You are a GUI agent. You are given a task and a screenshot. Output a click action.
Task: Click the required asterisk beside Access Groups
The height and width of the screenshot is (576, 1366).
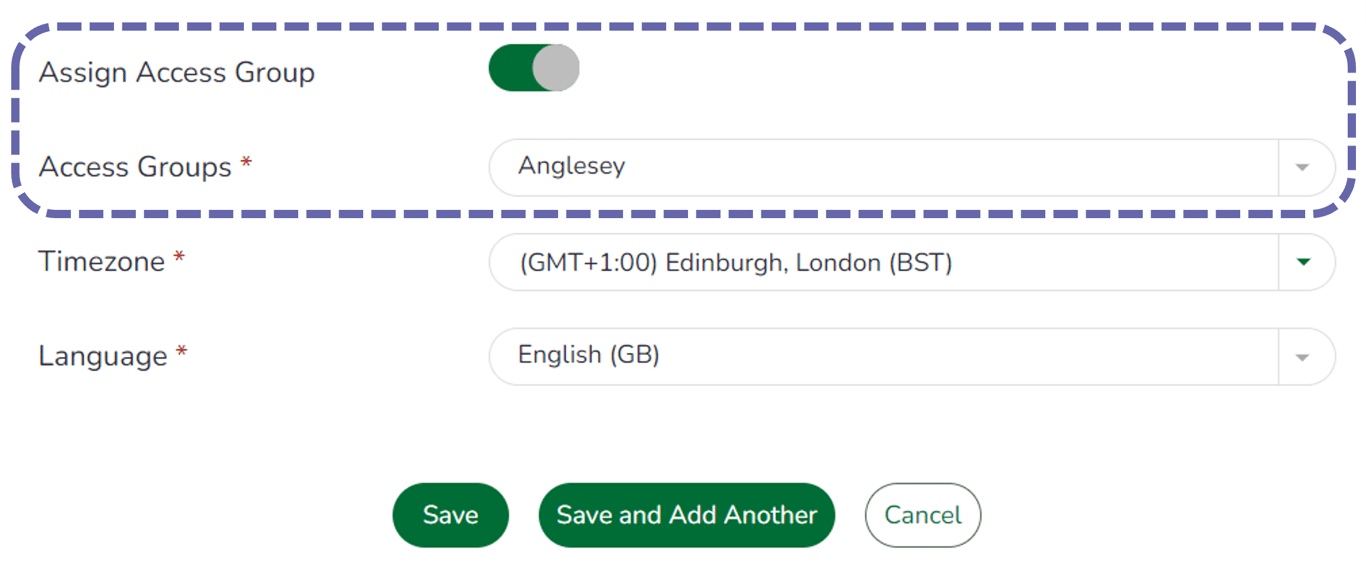pyautogui.click(x=246, y=163)
